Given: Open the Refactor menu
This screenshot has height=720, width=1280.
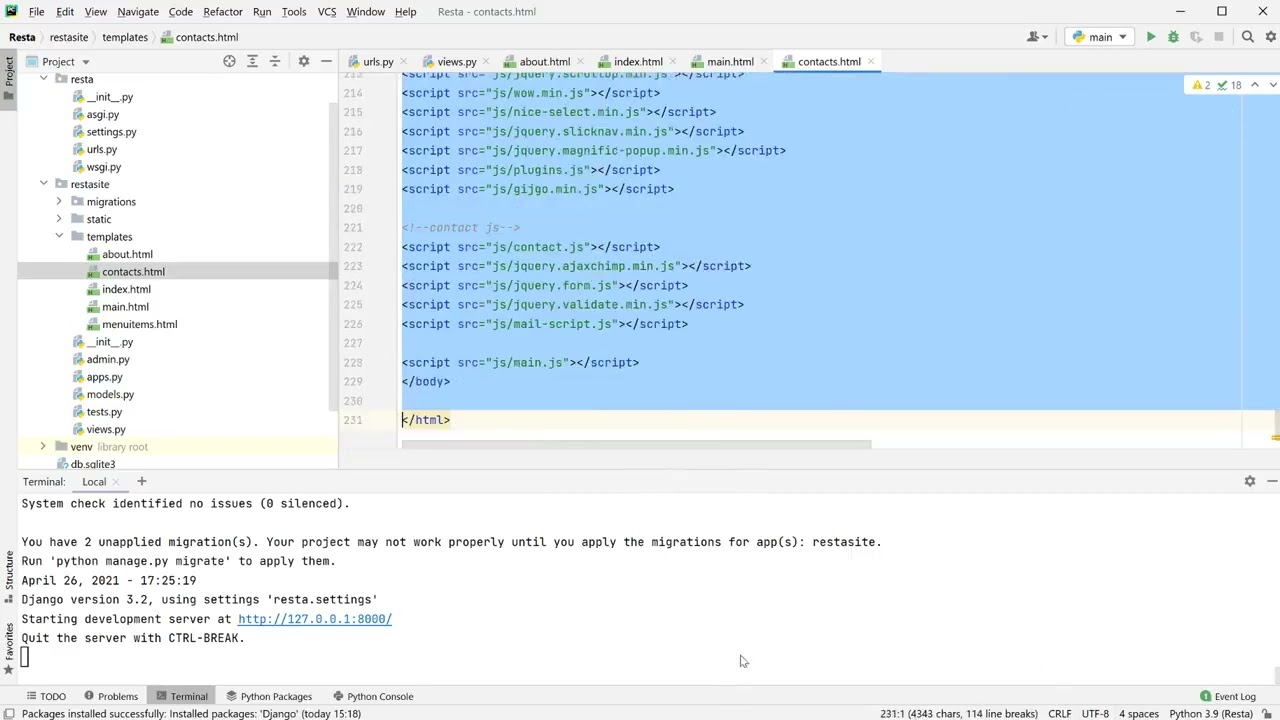Looking at the screenshot, I should point(223,12).
